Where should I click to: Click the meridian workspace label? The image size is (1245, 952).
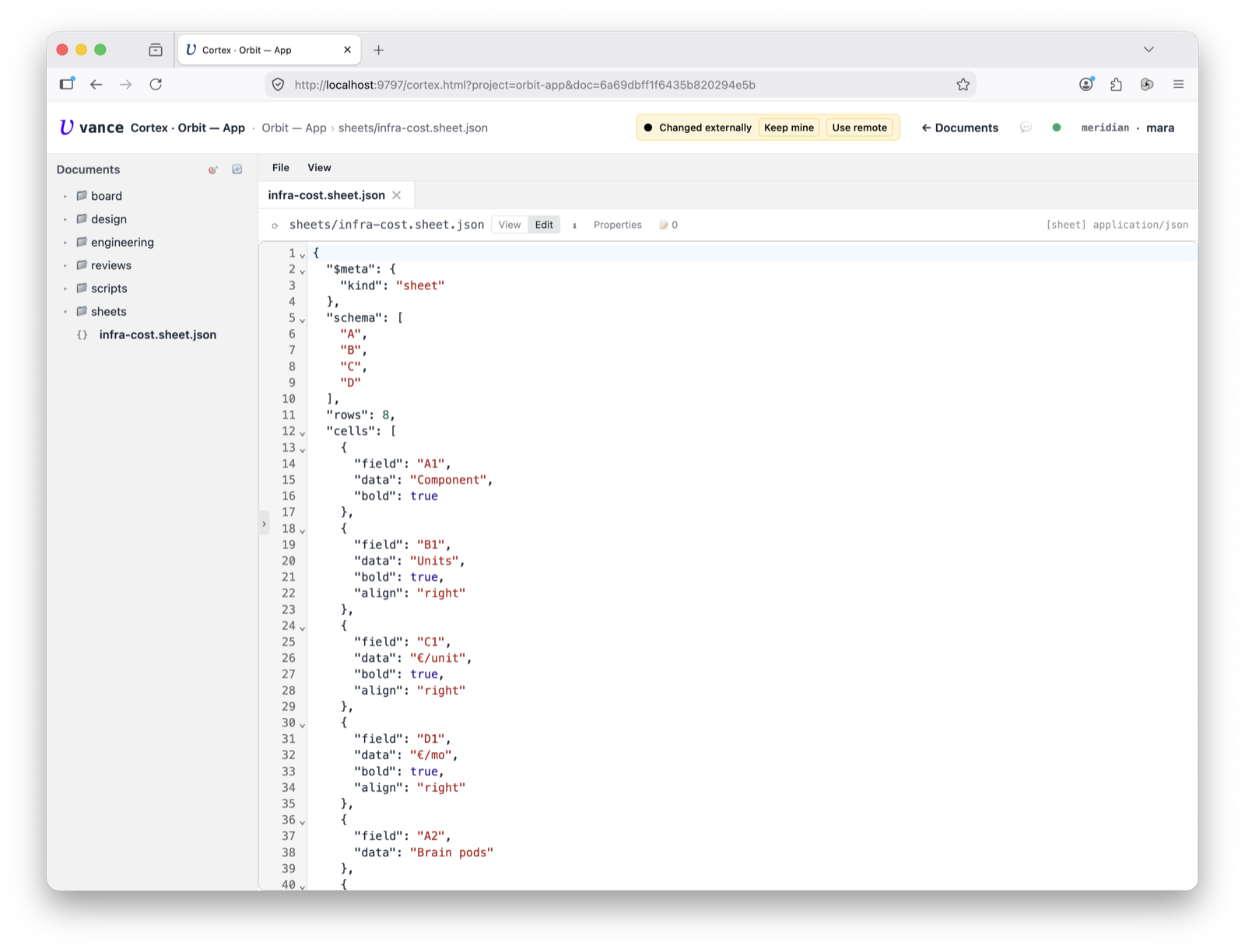(x=1105, y=128)
